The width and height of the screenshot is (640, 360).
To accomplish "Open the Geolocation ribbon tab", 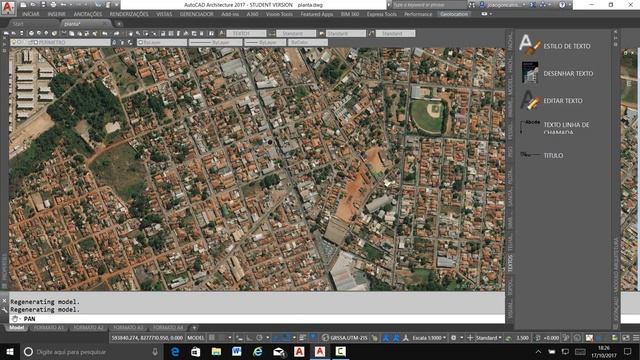I will tap(454, 14).
